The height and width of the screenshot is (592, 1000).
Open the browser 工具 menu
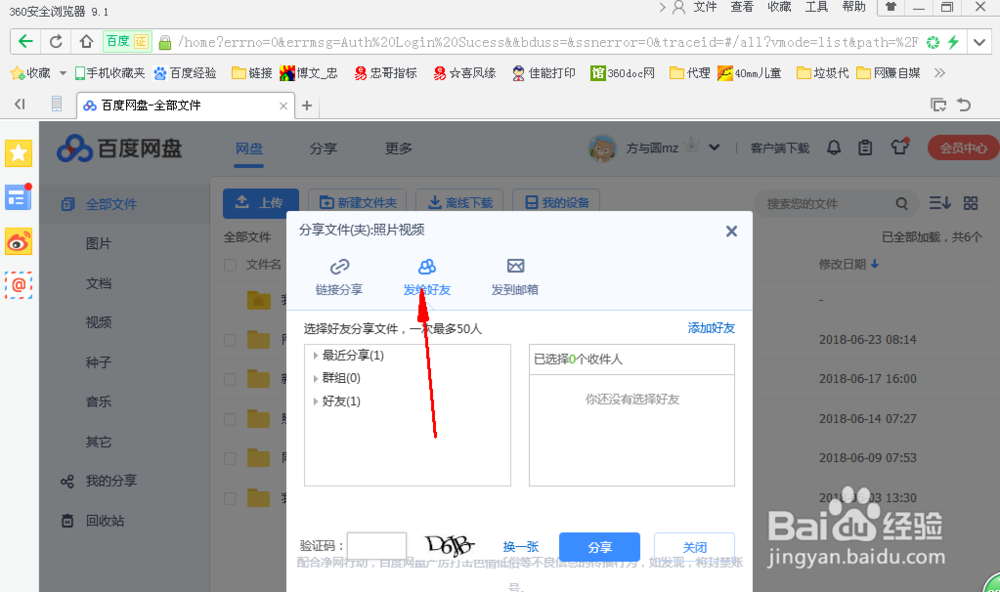point(816,7)
